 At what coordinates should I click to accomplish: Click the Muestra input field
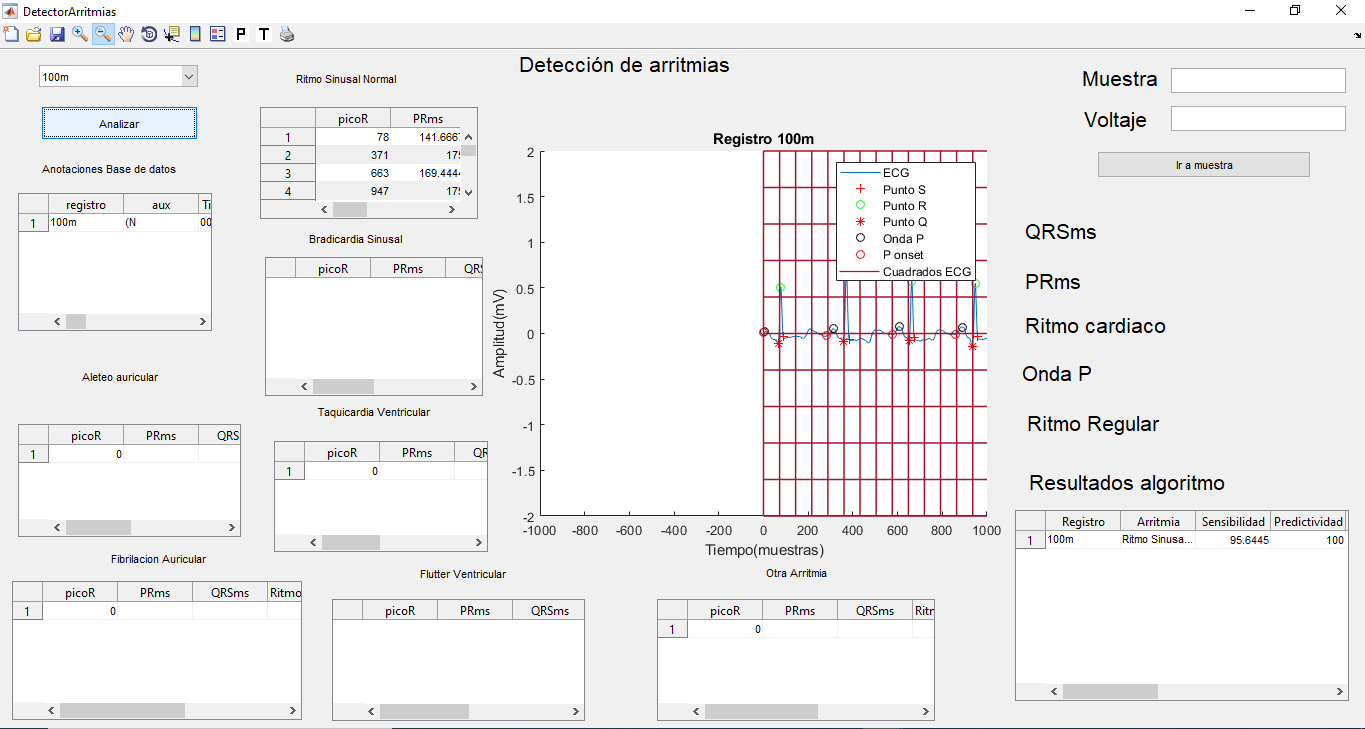1258,80
